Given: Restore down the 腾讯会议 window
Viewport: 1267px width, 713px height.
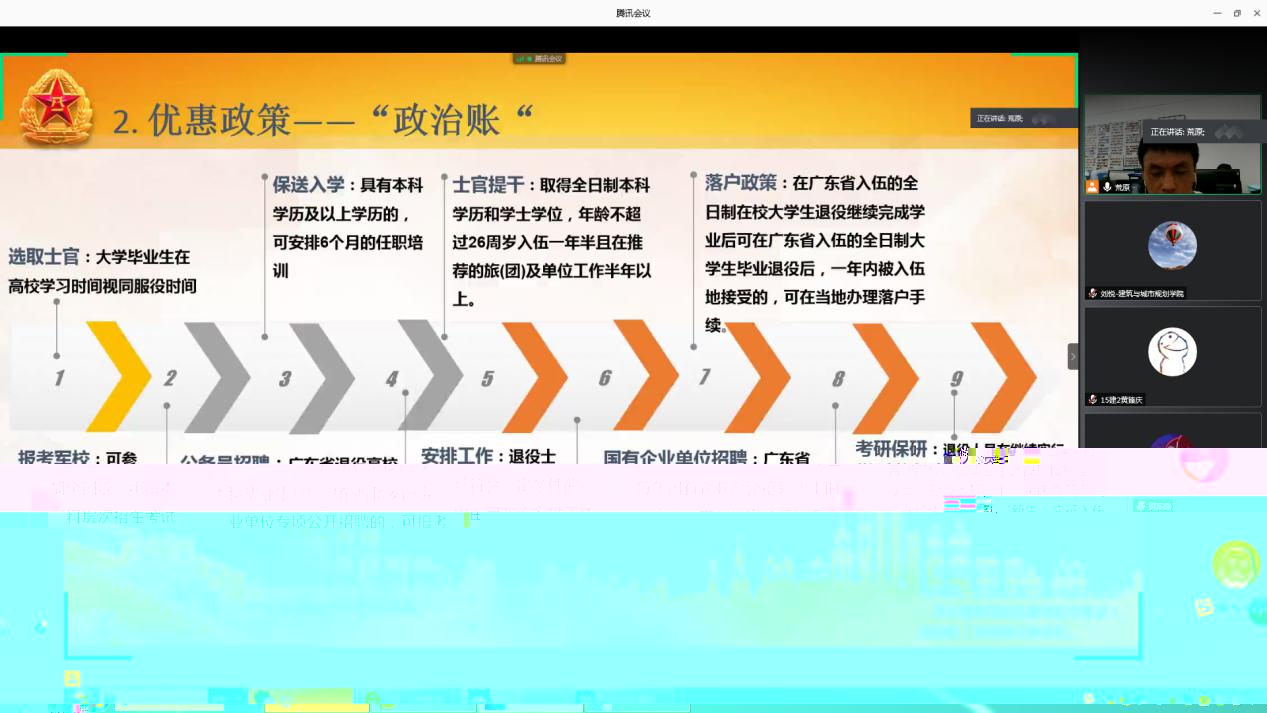Looking at the screenshot, I should click(x=1237, y=13).
